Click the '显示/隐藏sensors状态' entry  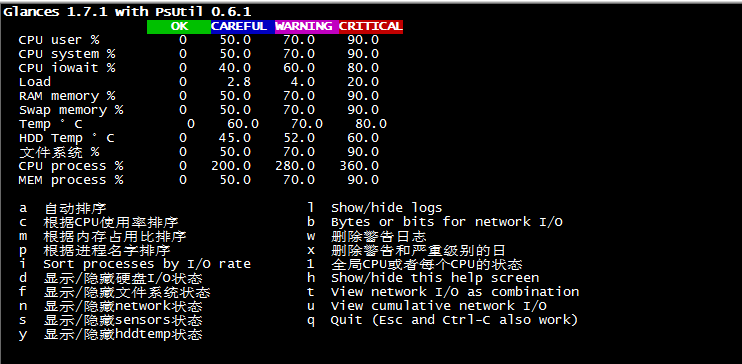pos(123,320)
